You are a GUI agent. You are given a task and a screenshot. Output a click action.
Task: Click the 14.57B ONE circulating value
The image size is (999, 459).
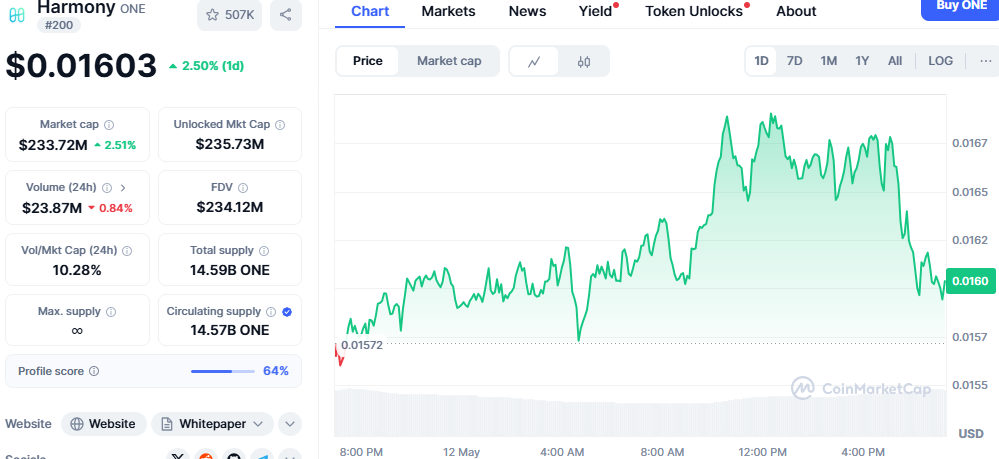(x=230, y=330)
